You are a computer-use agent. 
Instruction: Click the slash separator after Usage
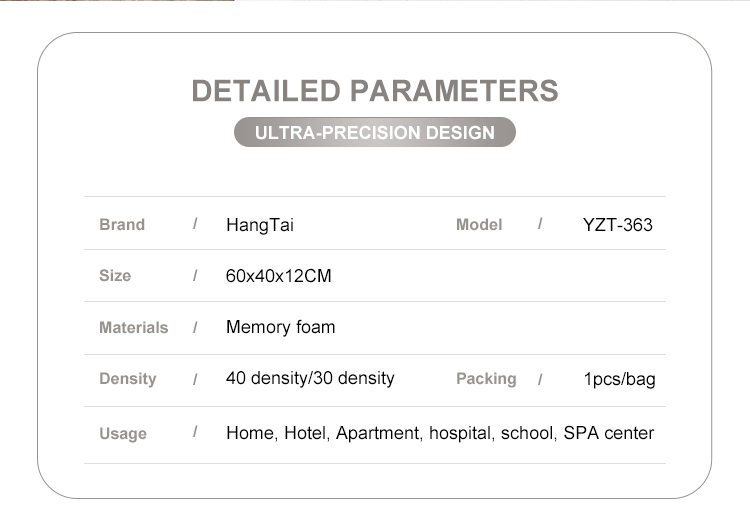(x=195, y=432)
